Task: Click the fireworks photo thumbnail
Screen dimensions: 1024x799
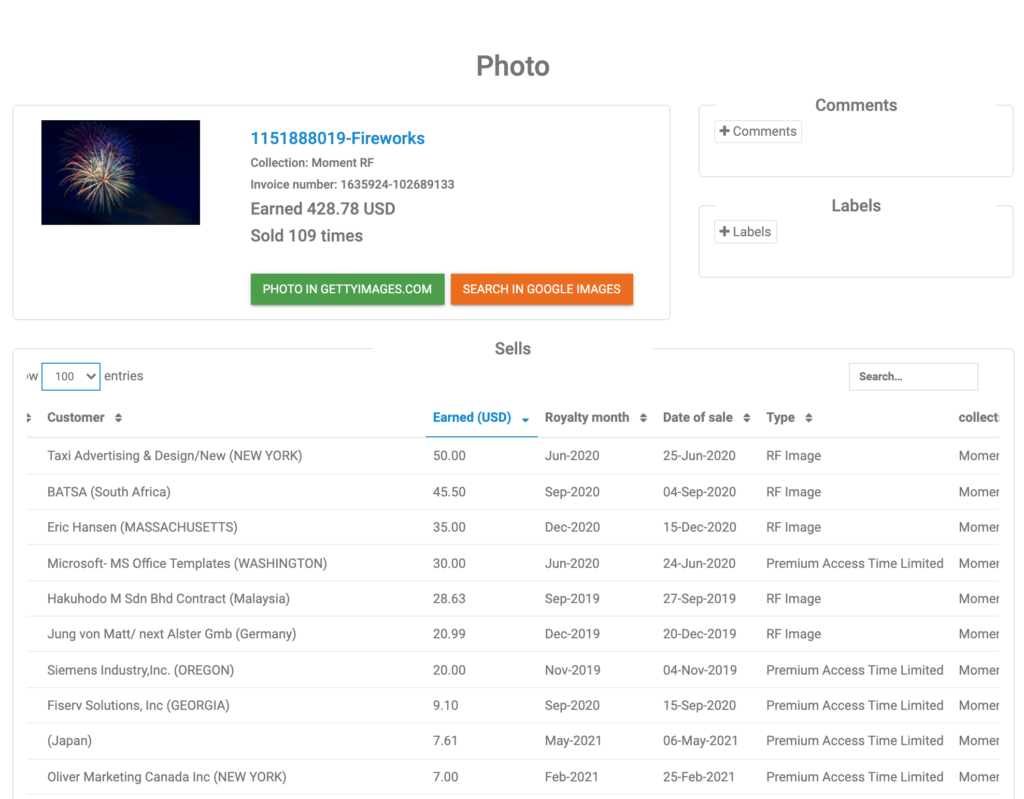Action: click(121, 172)
